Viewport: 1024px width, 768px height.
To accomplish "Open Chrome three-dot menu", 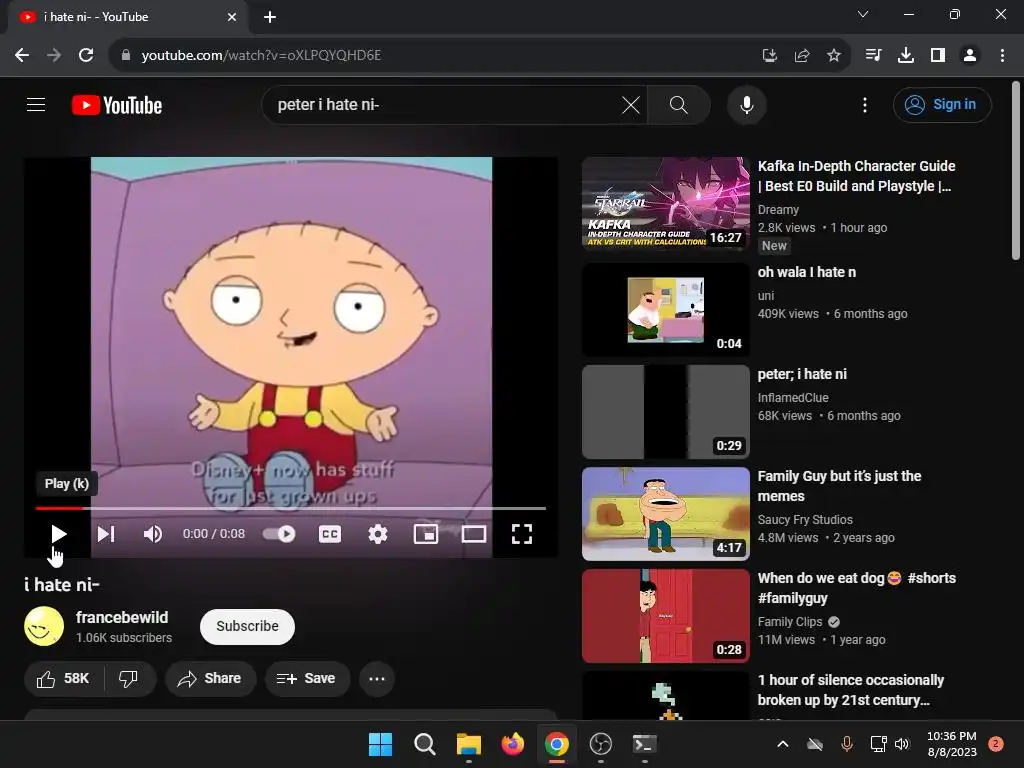I will point(1002,56).
